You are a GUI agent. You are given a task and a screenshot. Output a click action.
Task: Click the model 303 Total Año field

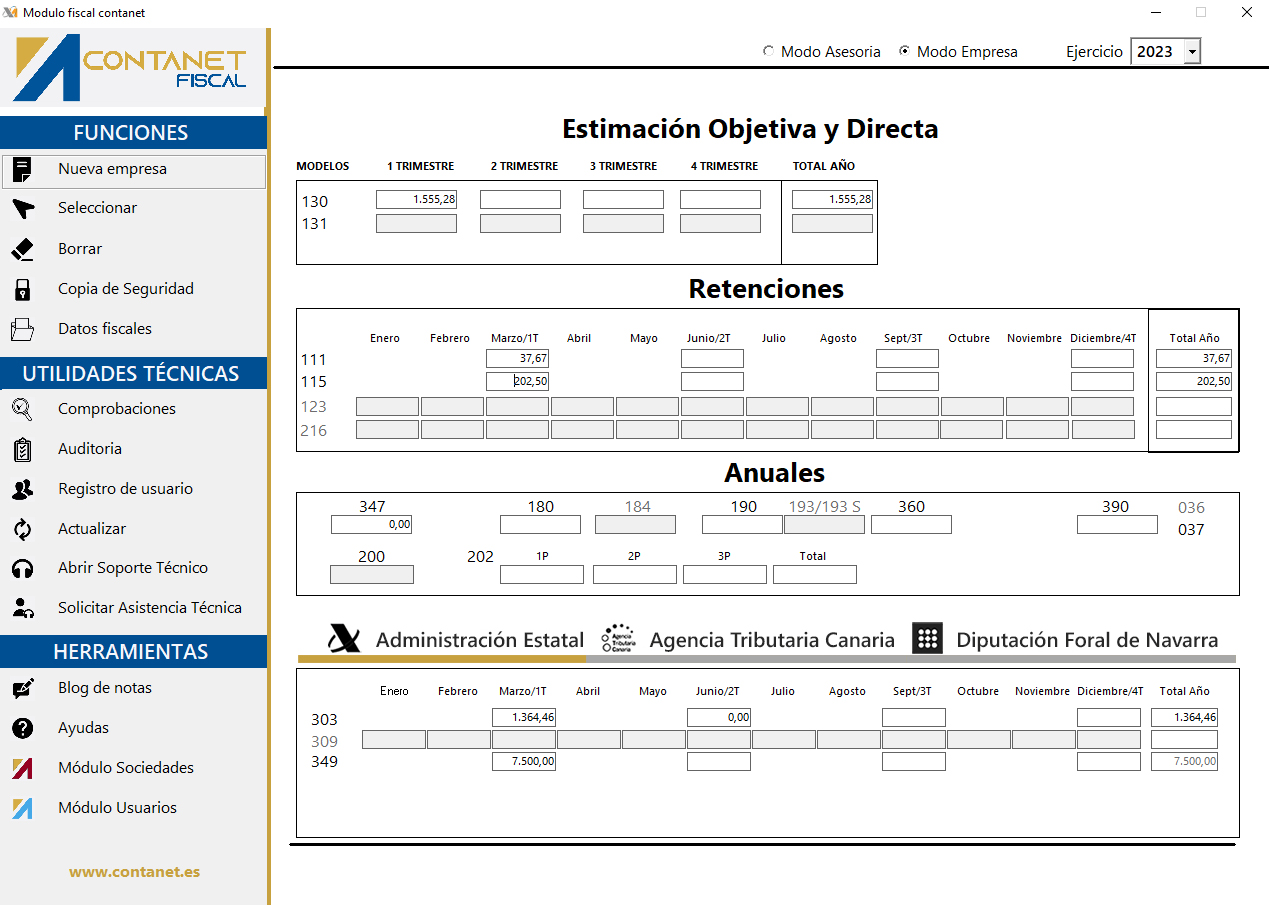pyautogui.click(x=1184, y=718)
